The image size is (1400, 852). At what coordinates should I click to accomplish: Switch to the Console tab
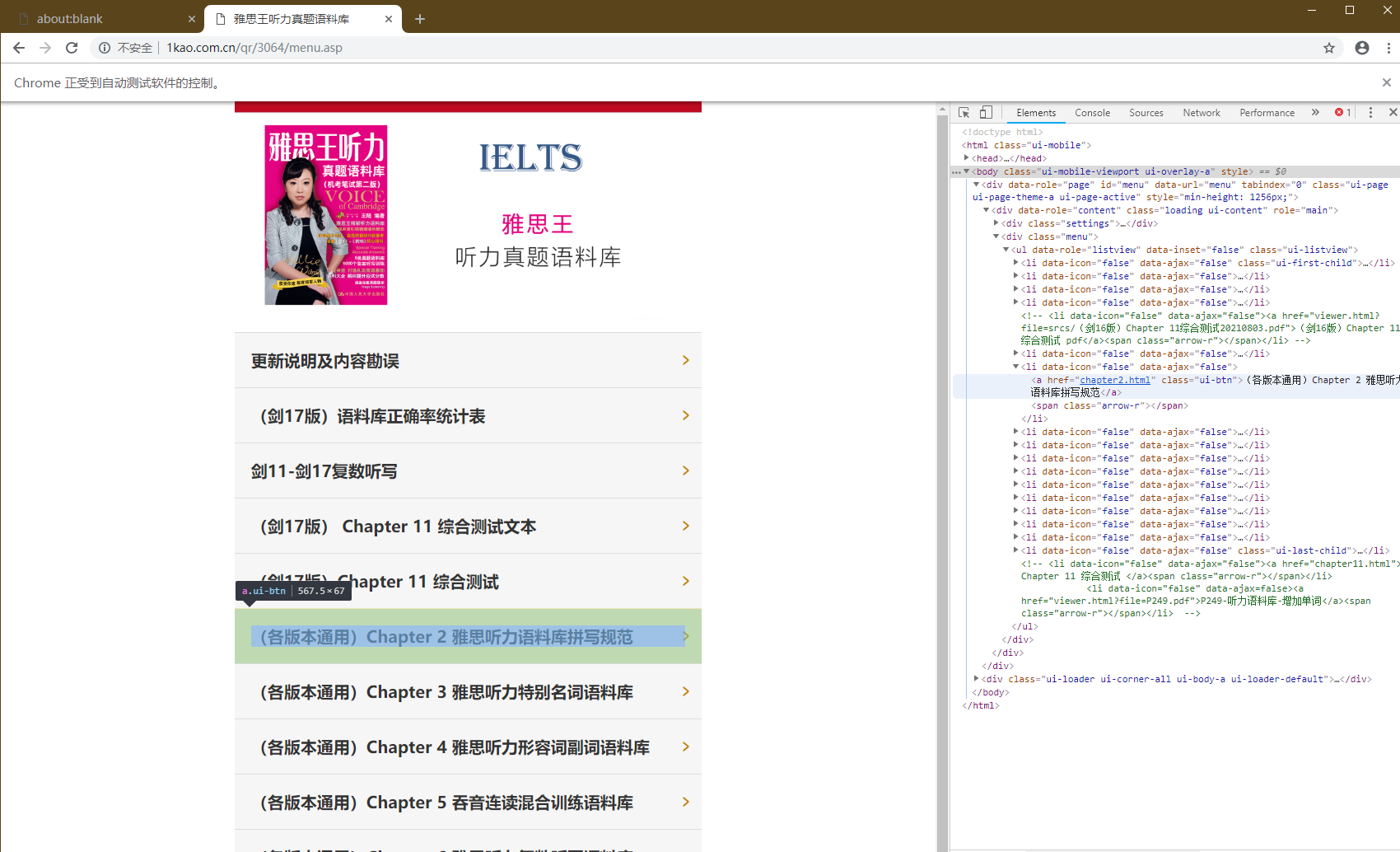1092,113
